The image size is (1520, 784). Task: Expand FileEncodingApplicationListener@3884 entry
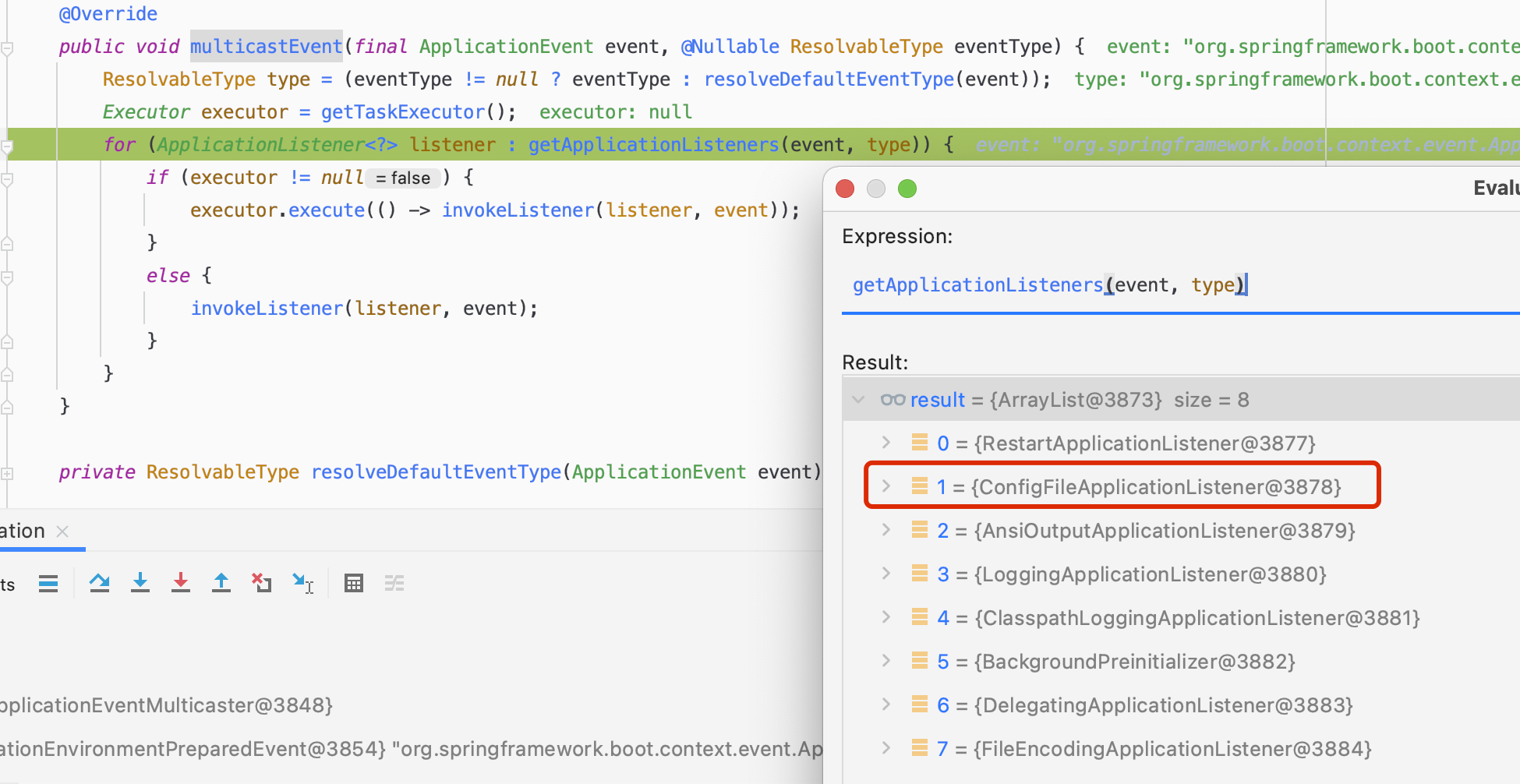click(x=886, y=748)
